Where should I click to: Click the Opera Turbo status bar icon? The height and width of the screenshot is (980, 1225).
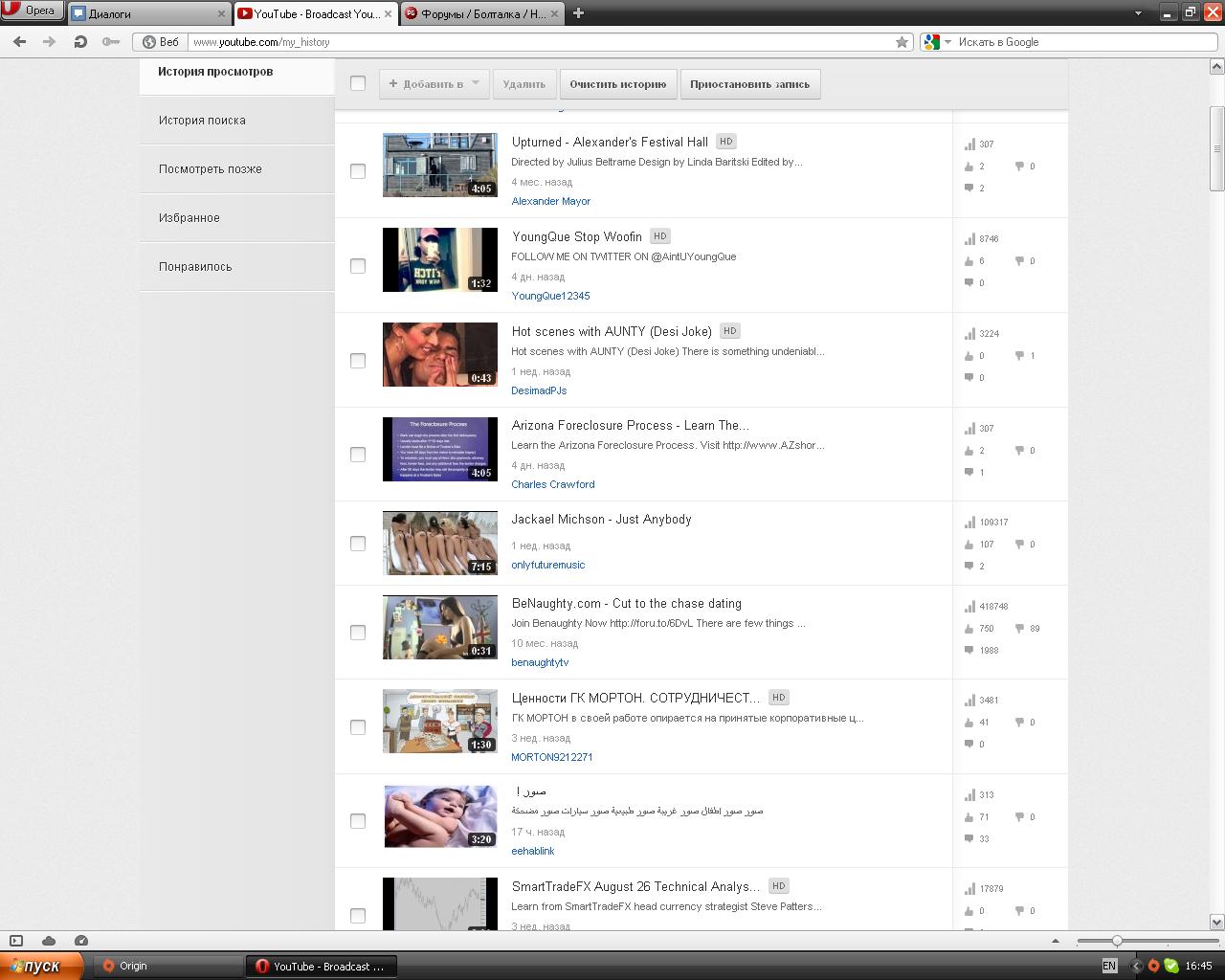(81, 941)
